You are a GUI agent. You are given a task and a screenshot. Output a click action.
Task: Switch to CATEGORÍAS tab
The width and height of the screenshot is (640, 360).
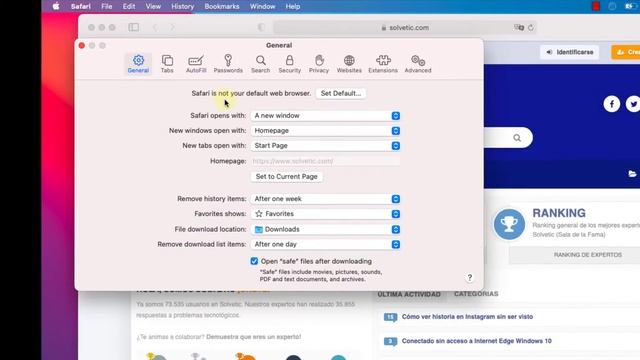click(476, 294)
